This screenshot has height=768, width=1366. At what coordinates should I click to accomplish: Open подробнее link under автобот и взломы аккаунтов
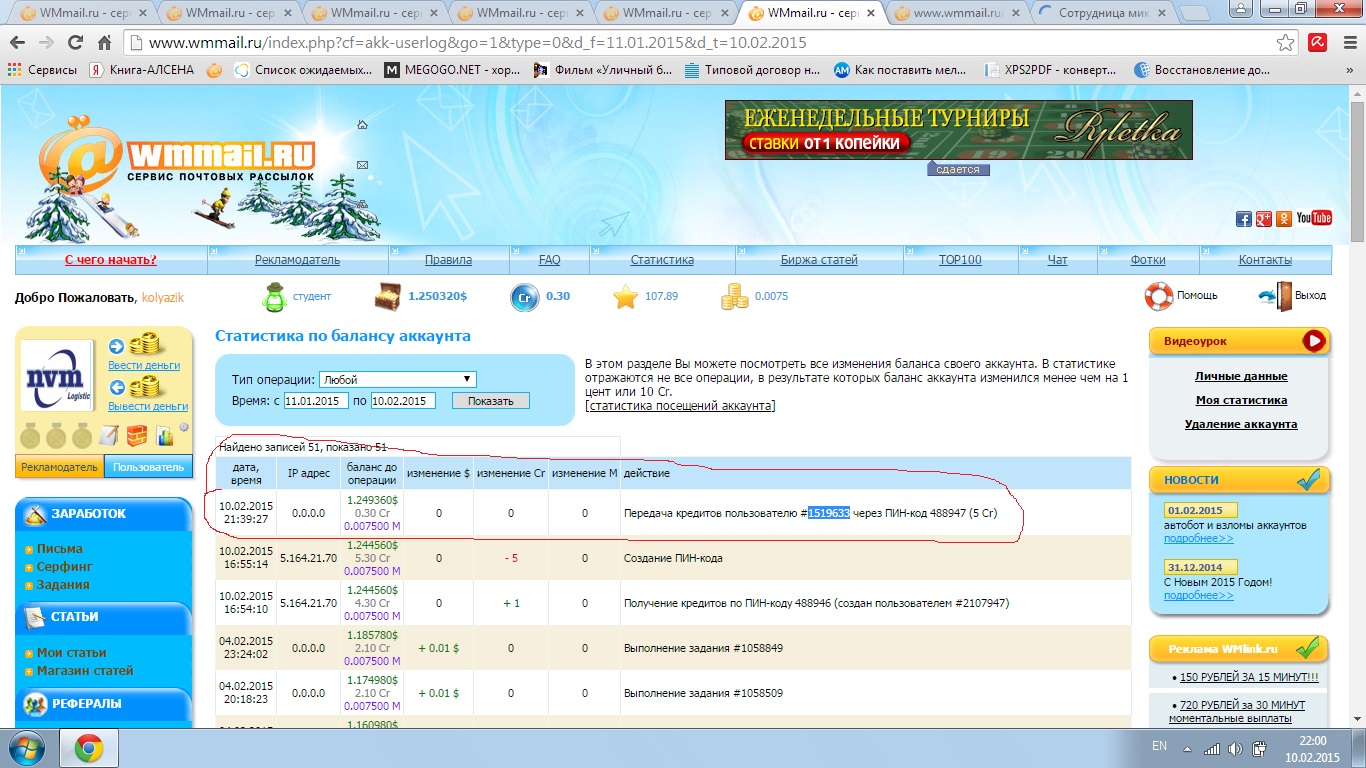1198,539
